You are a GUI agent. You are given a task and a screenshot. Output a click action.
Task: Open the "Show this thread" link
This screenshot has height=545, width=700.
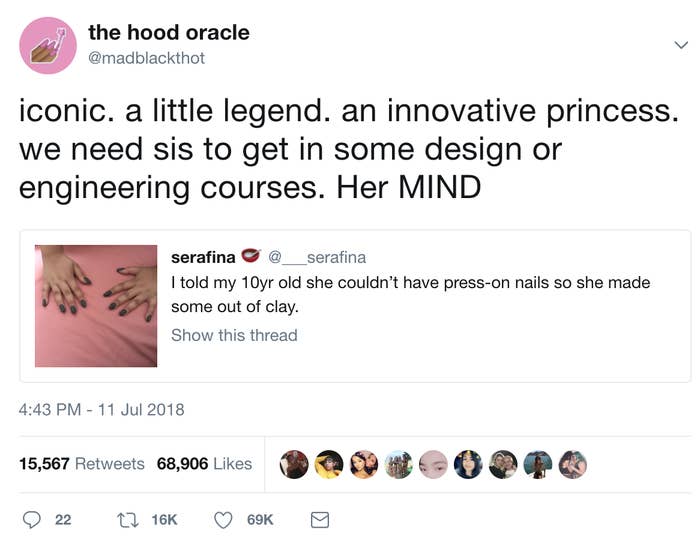234,335
